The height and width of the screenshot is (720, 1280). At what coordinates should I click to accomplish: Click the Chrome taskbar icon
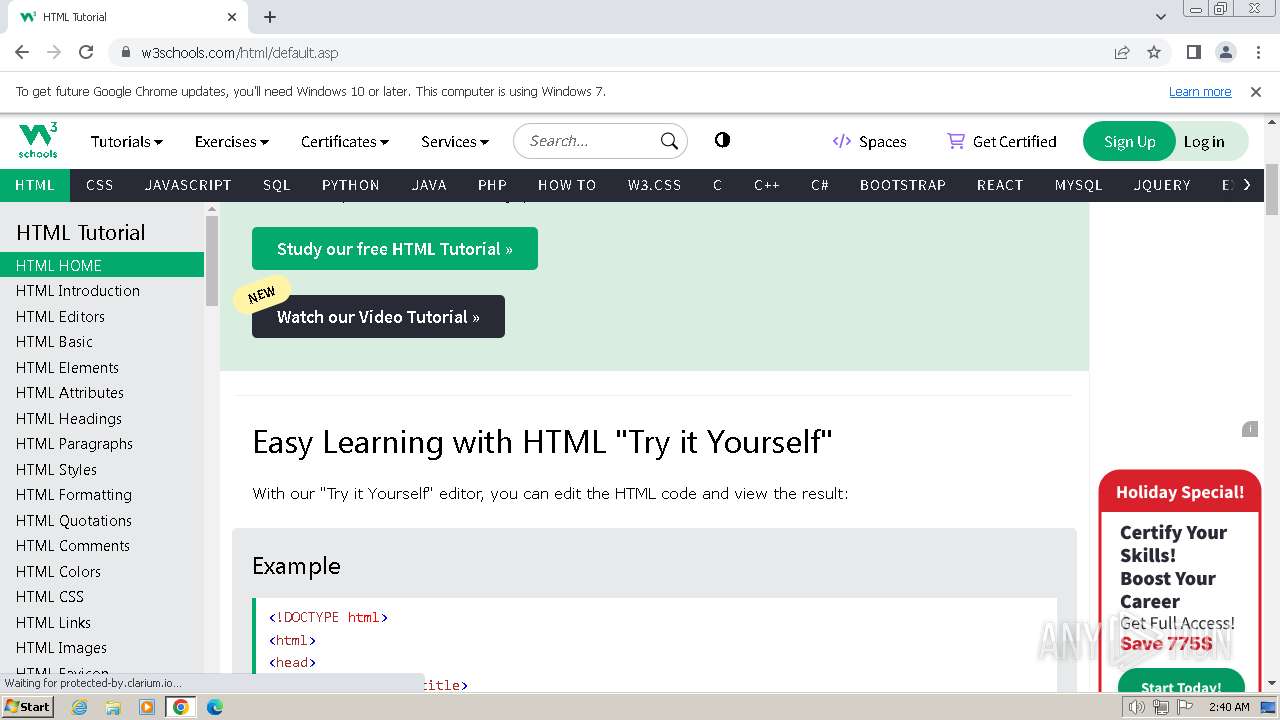(x=181, y=707)
